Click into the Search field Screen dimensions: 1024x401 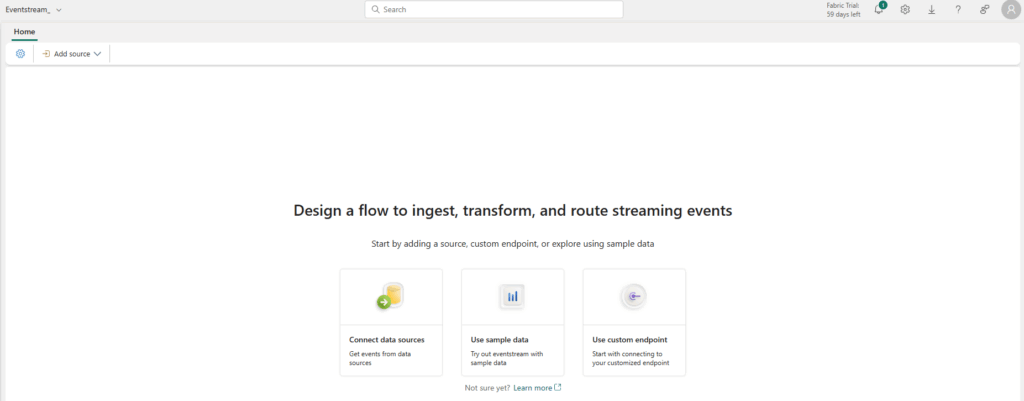coord(494,9)
